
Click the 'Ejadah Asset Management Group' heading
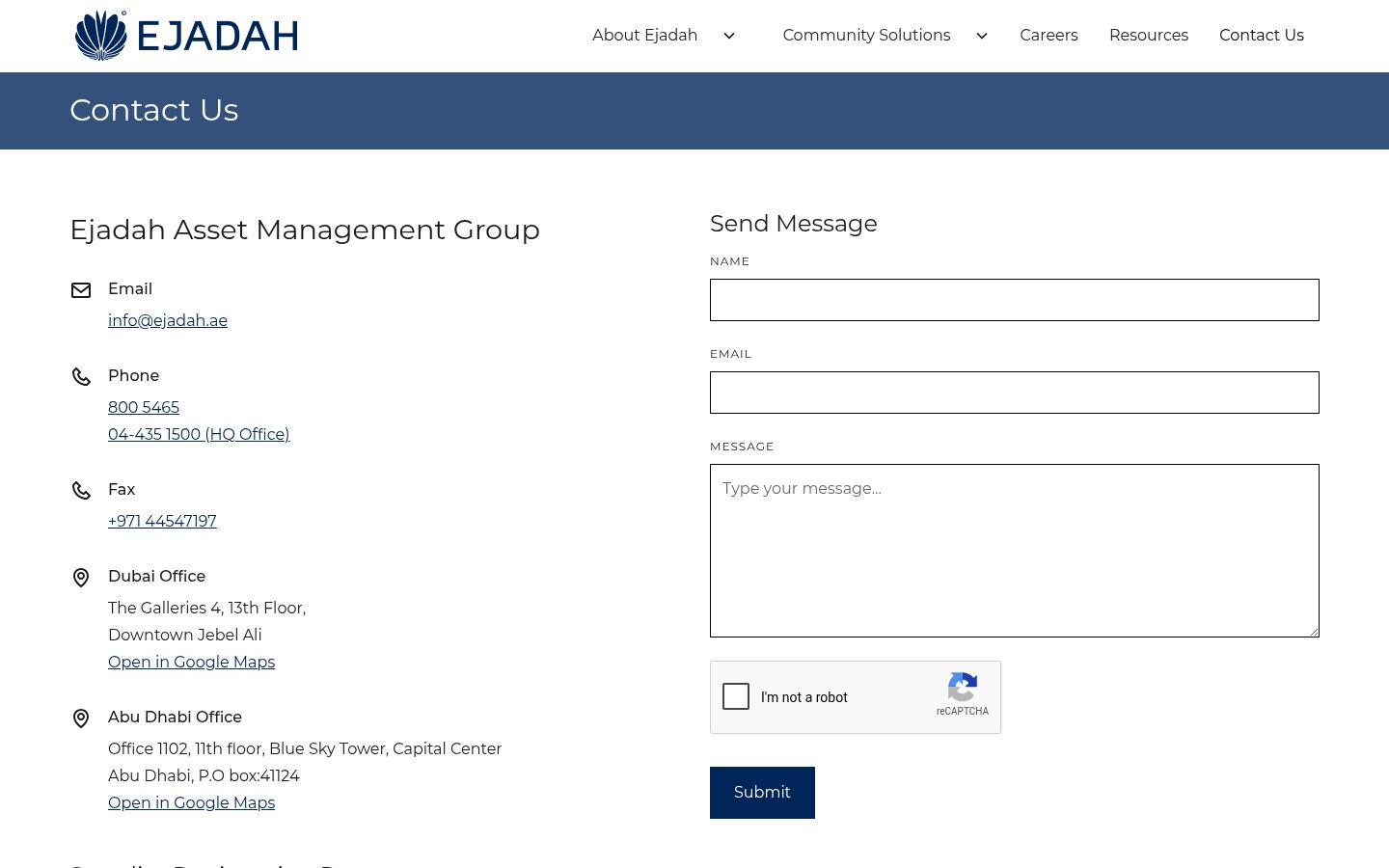[x=305, y=230]
